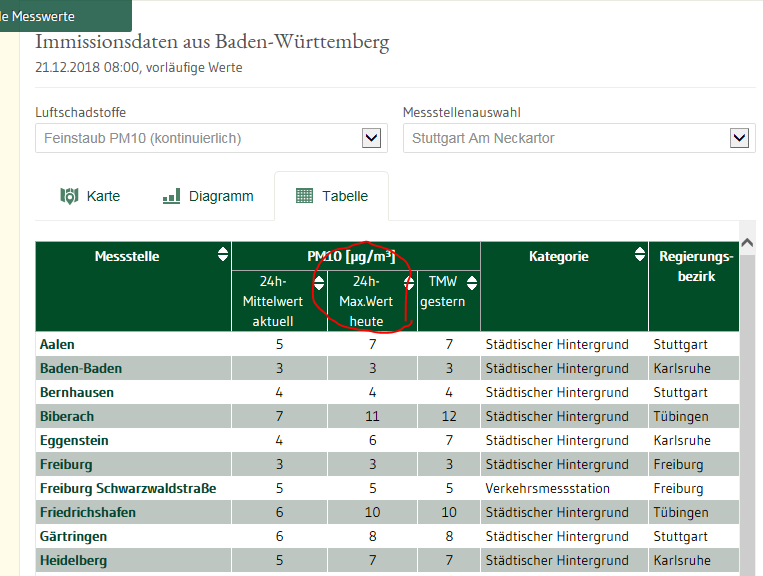Viewport: 763px width, 576px height.
Task: Sort by TMW gestern arrows
Action: pos(472,282)
